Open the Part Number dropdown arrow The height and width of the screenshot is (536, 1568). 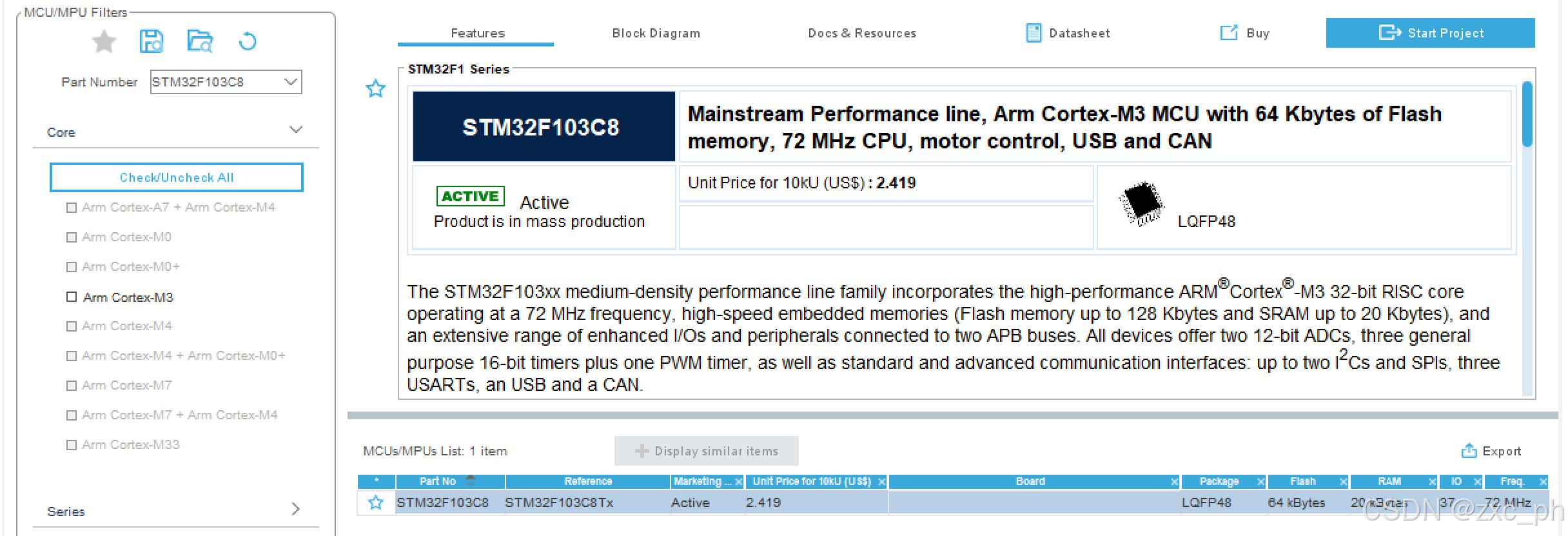[x=291, y=82]
